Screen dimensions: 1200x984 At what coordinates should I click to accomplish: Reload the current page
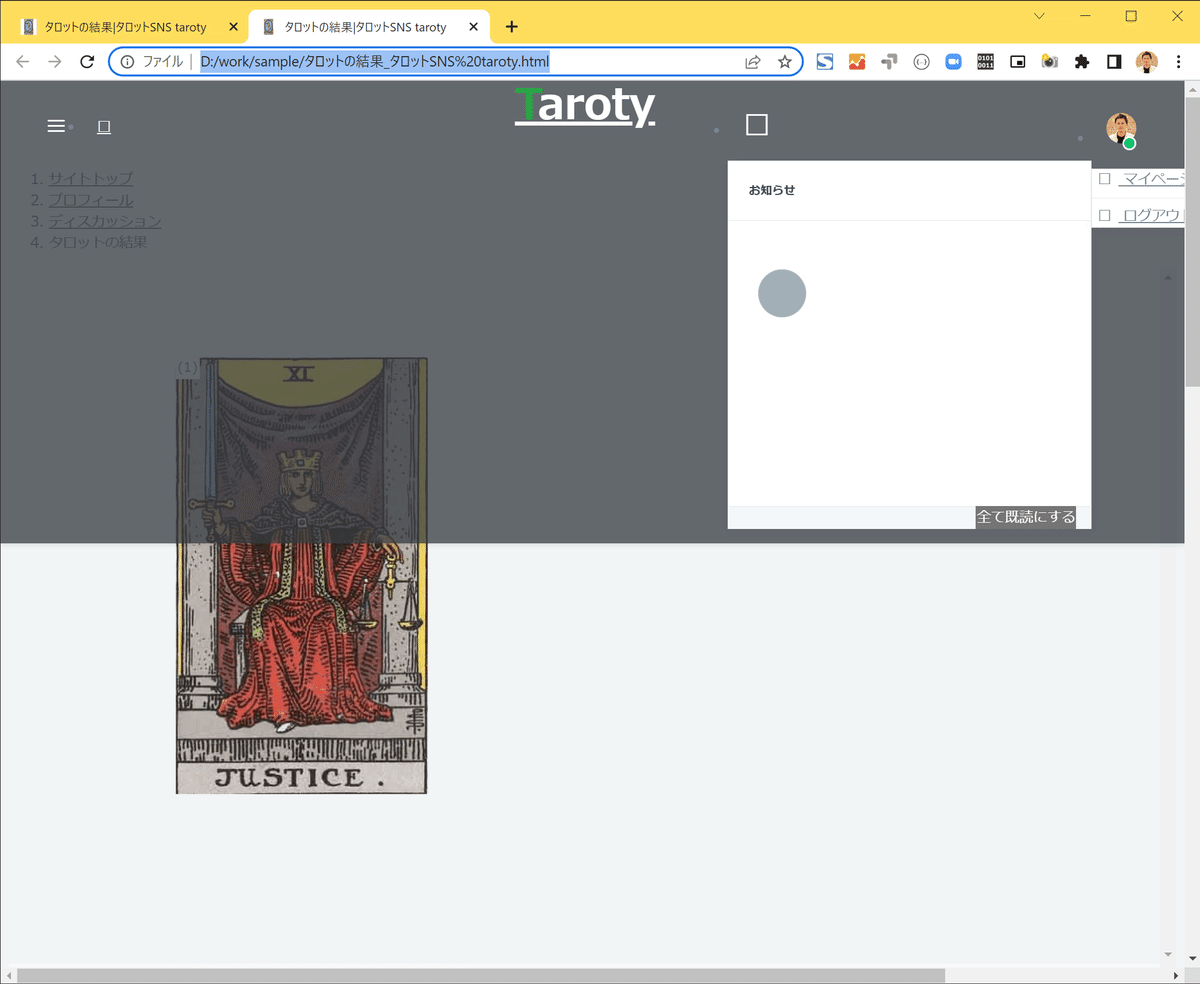(x=87, y=62)
